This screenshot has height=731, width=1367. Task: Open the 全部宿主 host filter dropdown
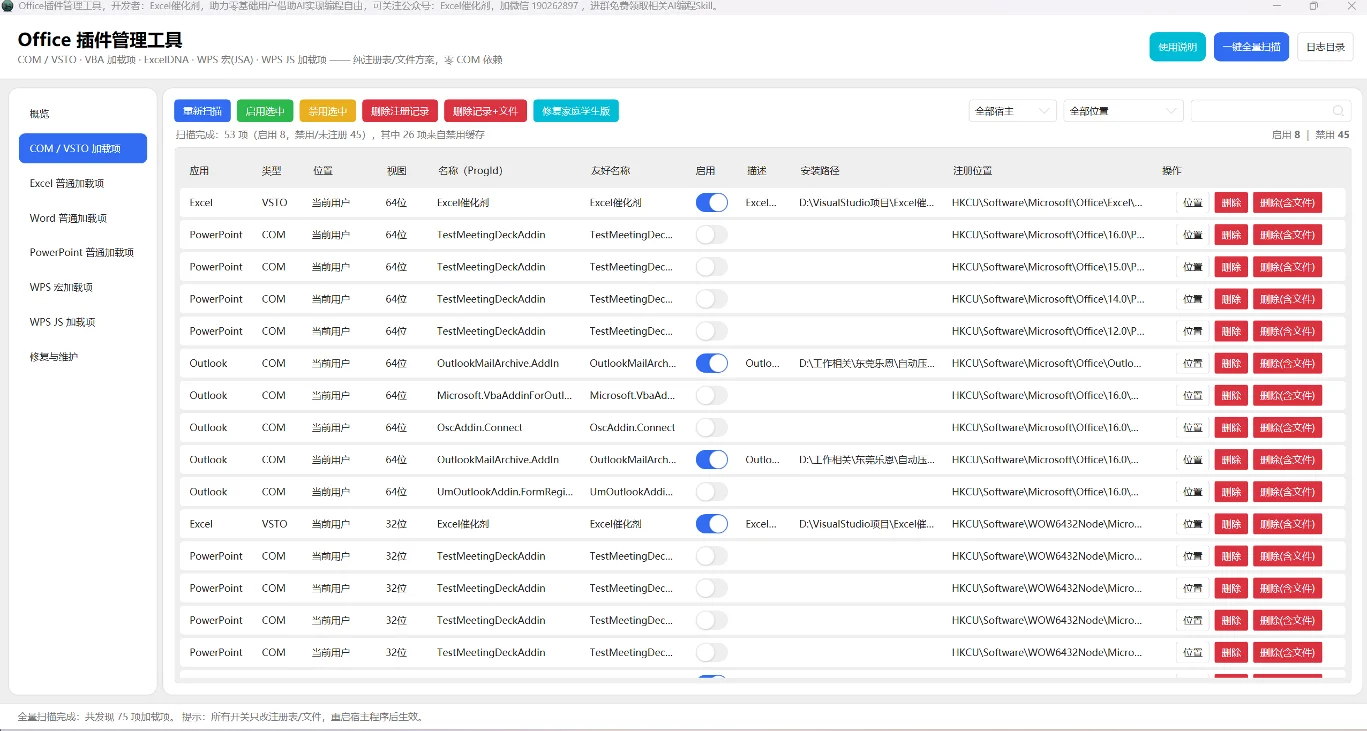pos(1012,111)
